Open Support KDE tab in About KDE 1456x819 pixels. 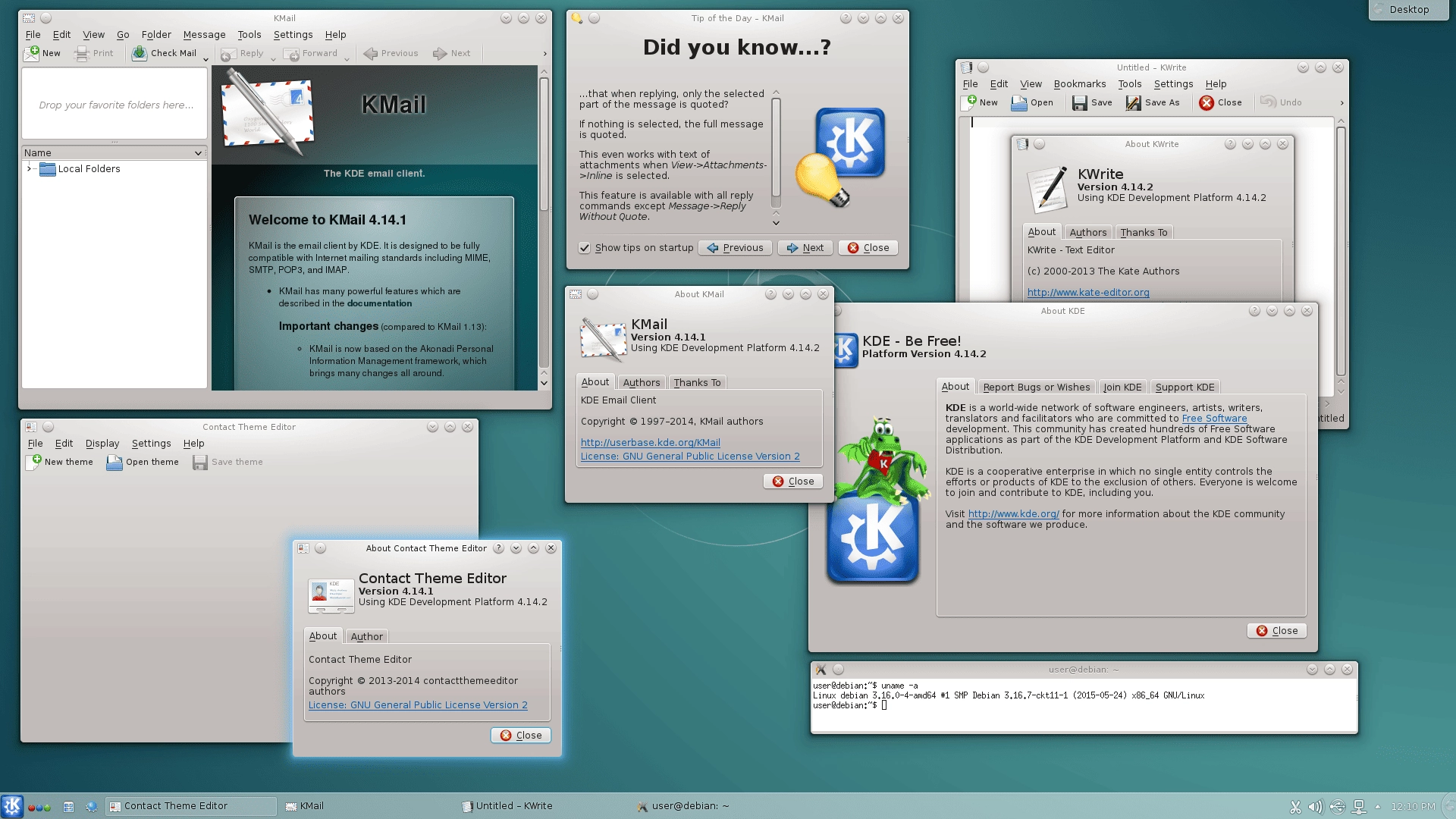point(1185,388)
